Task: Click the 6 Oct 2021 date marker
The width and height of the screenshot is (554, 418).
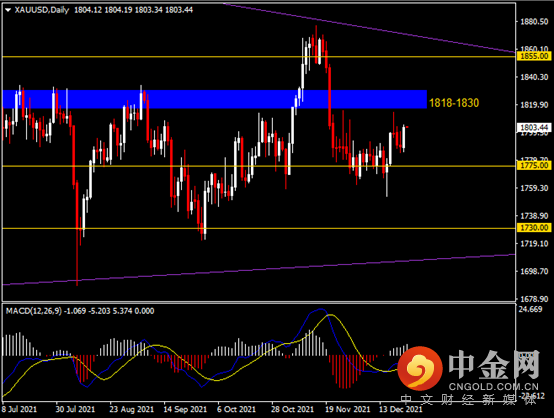Action: click(236, 409)
